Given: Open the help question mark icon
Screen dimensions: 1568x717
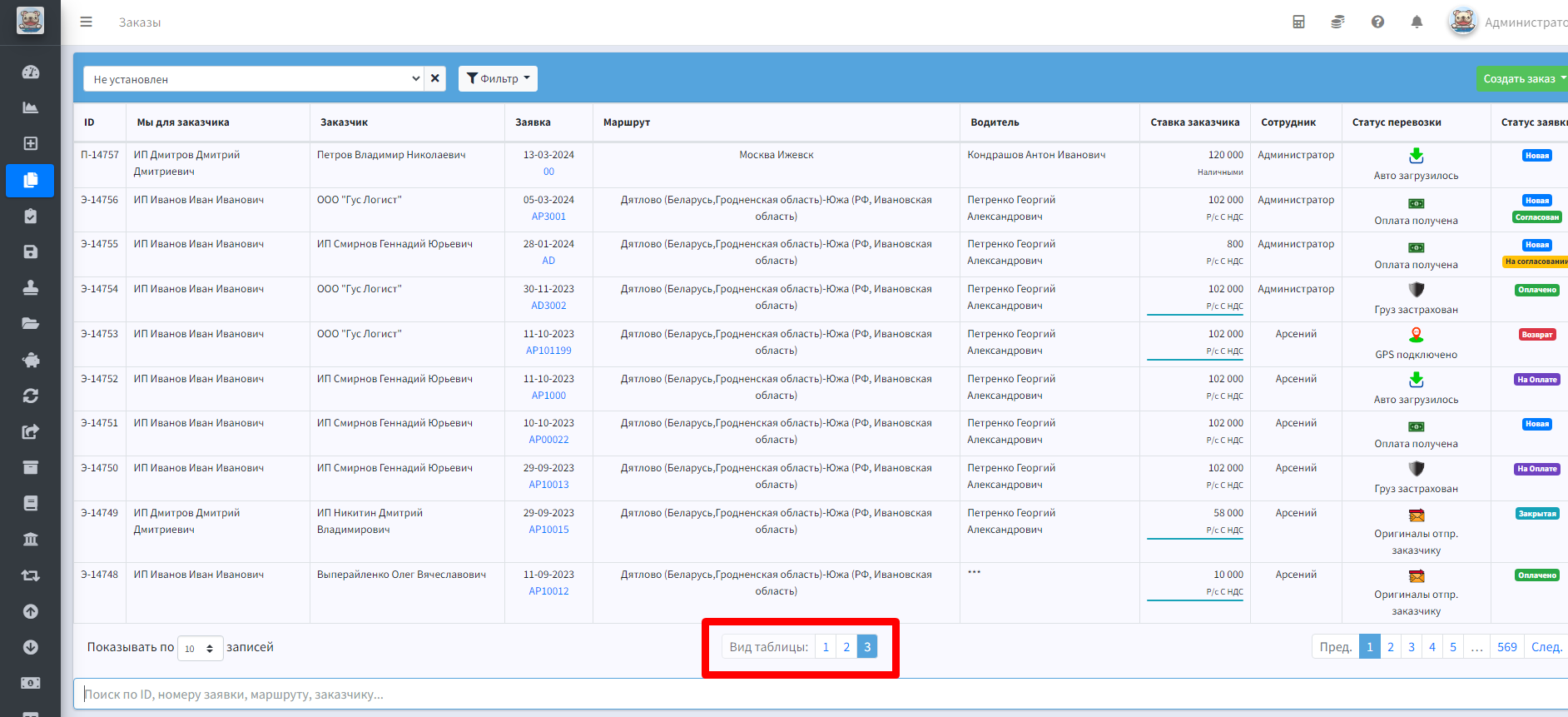Looking at the screenshot, I should tap(1377, 22).
